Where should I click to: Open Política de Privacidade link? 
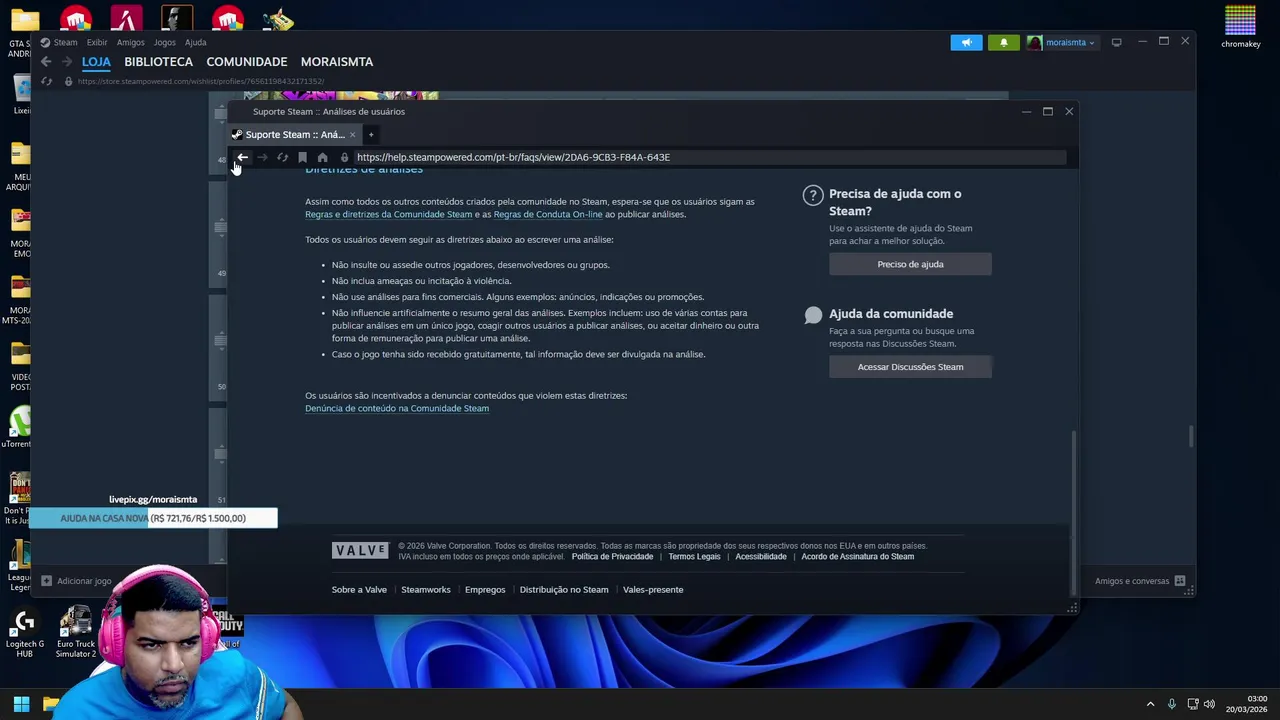point(612,557)
